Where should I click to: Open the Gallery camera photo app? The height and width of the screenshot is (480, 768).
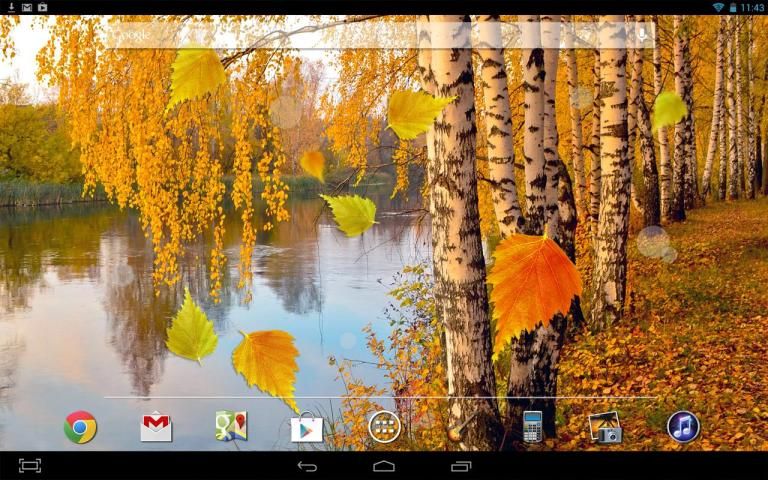click(605, 427)
